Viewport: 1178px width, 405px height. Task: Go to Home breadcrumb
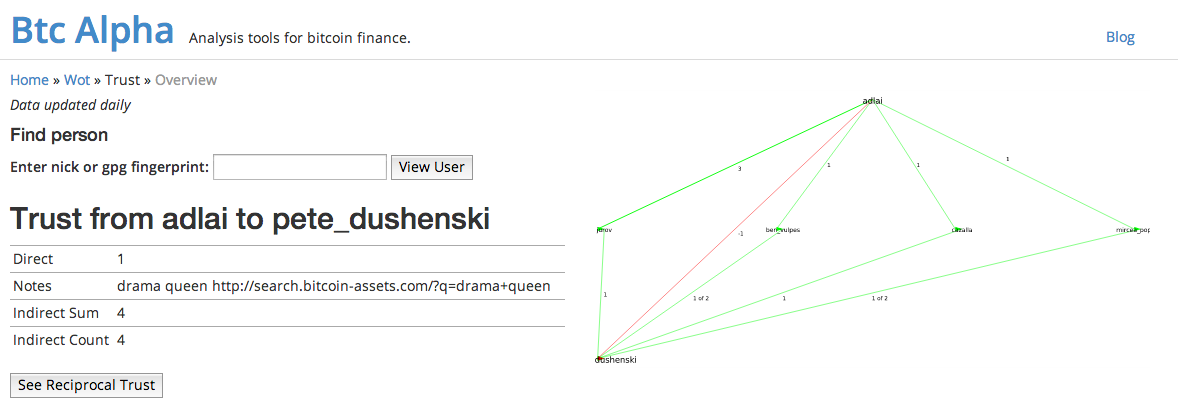coord(29,80)
